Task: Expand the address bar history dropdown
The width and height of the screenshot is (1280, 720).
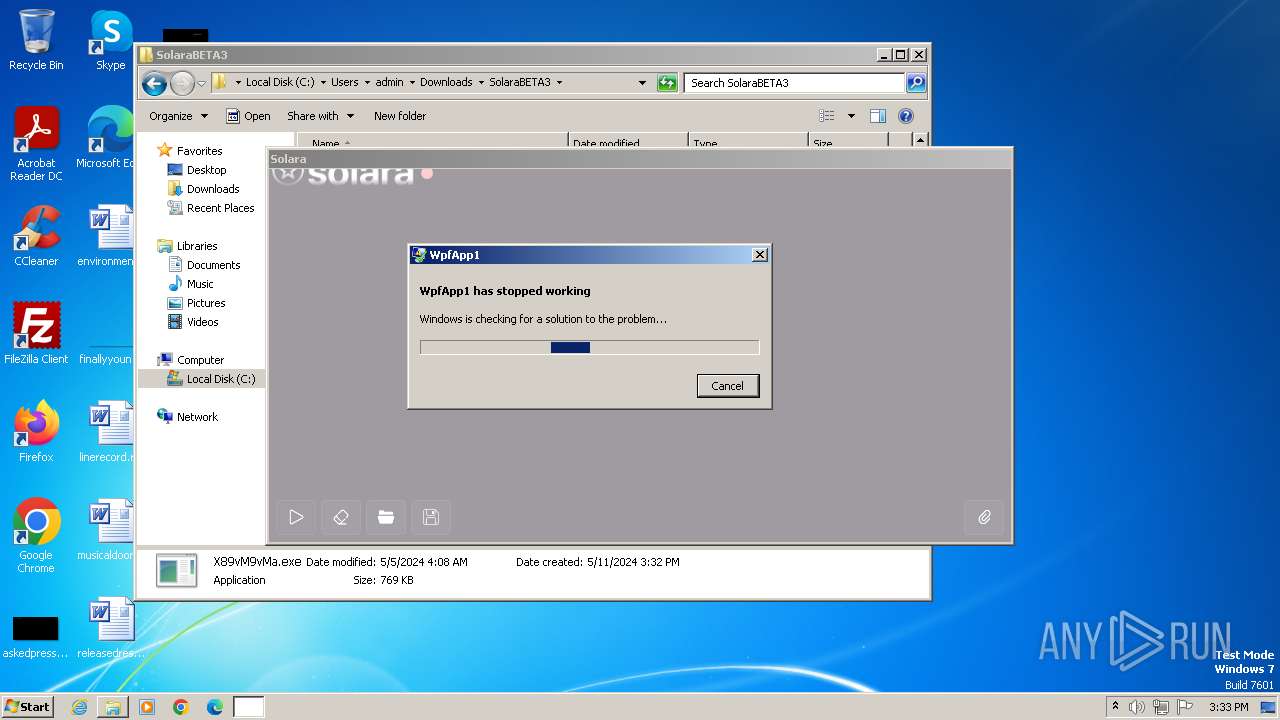Action: click(x=642, y=83)
